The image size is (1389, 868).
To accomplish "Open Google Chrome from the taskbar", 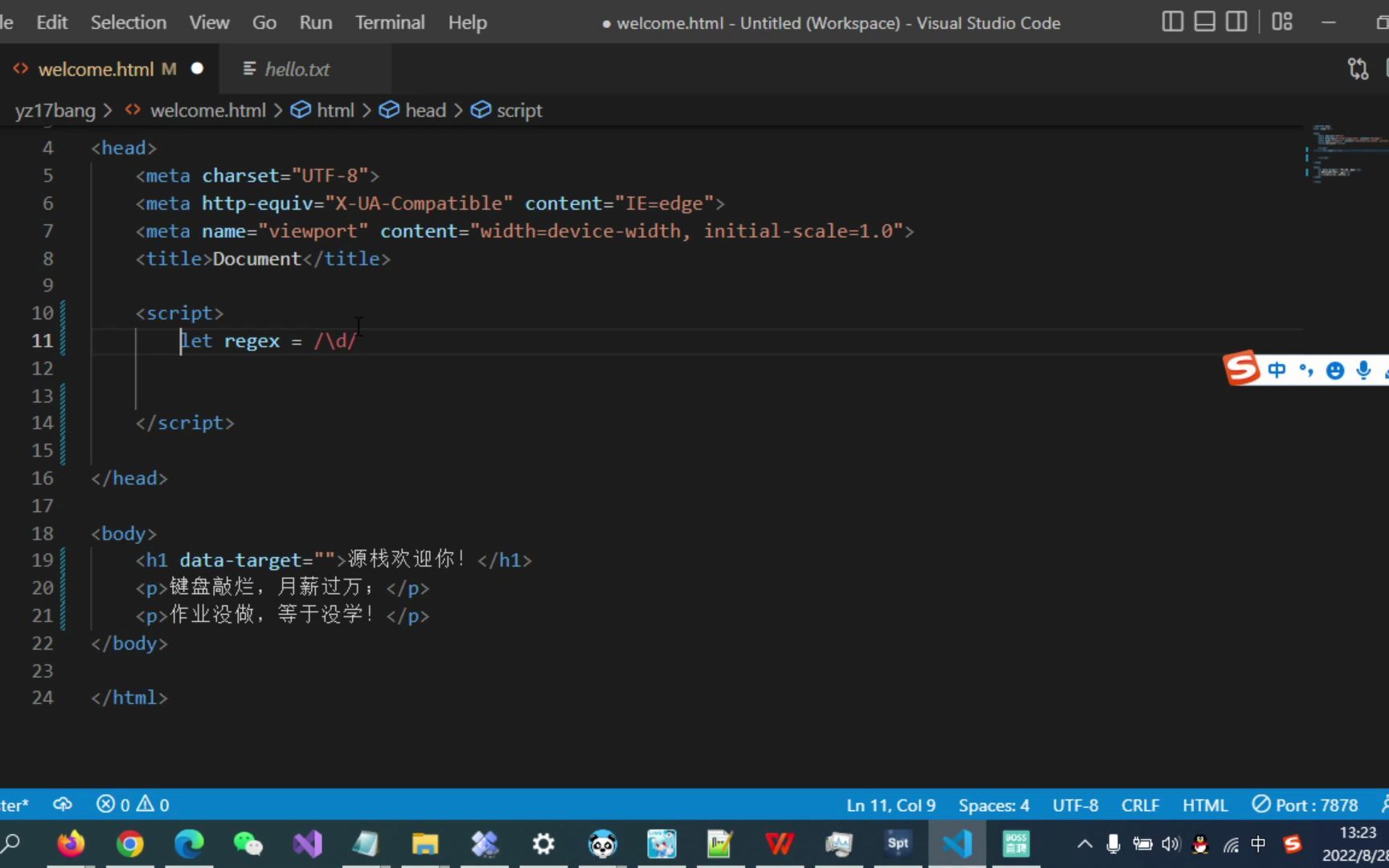I will (129, 844).
